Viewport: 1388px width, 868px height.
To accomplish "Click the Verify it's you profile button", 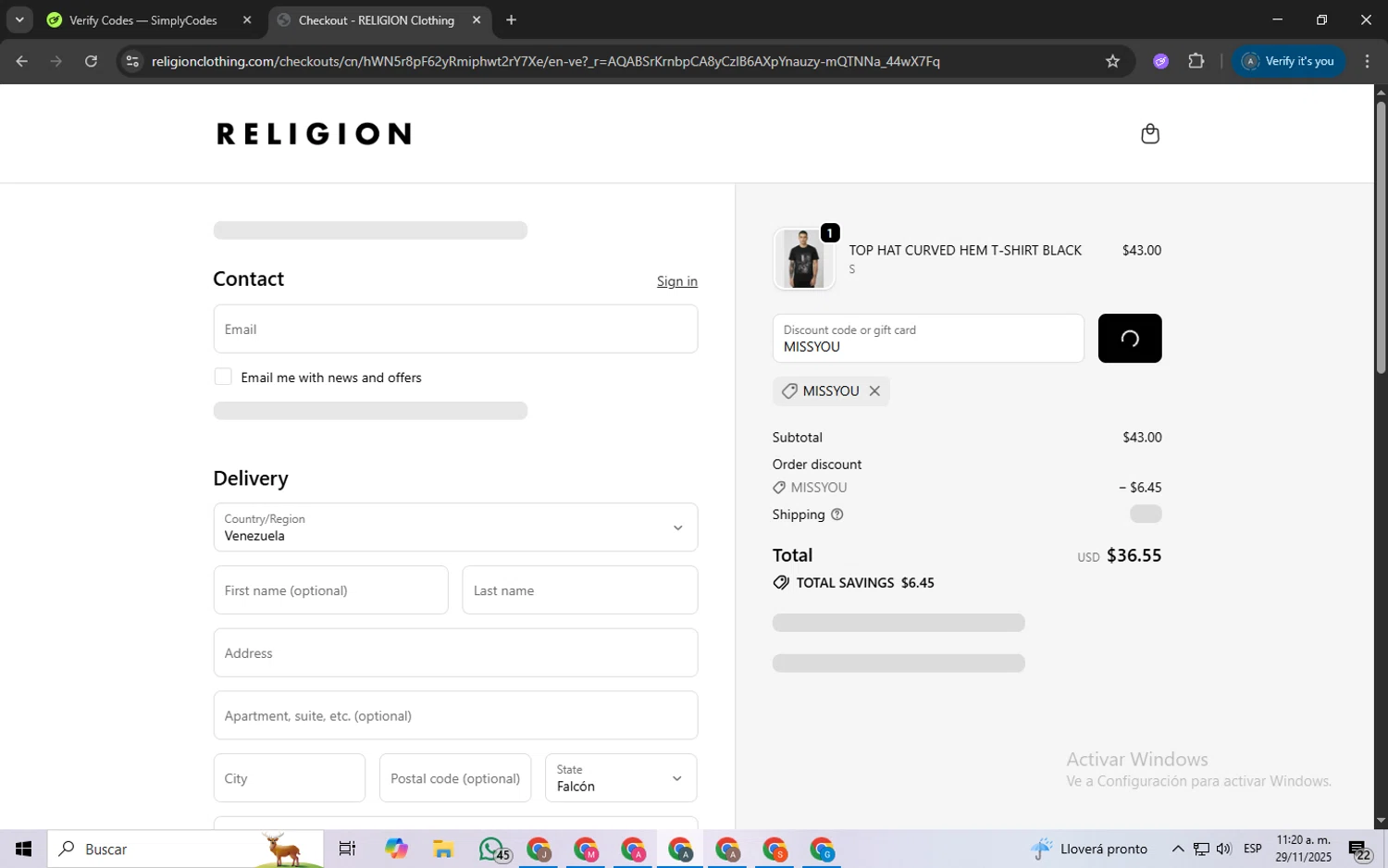I will click(x=1288, y=61).
